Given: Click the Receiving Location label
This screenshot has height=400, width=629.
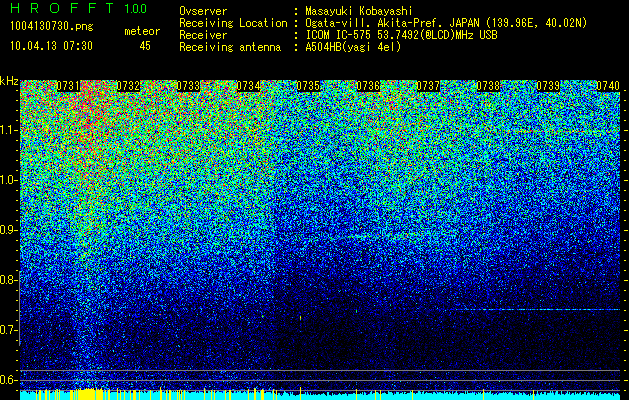Looking at the screenshot, I should (x=233, y=24).
